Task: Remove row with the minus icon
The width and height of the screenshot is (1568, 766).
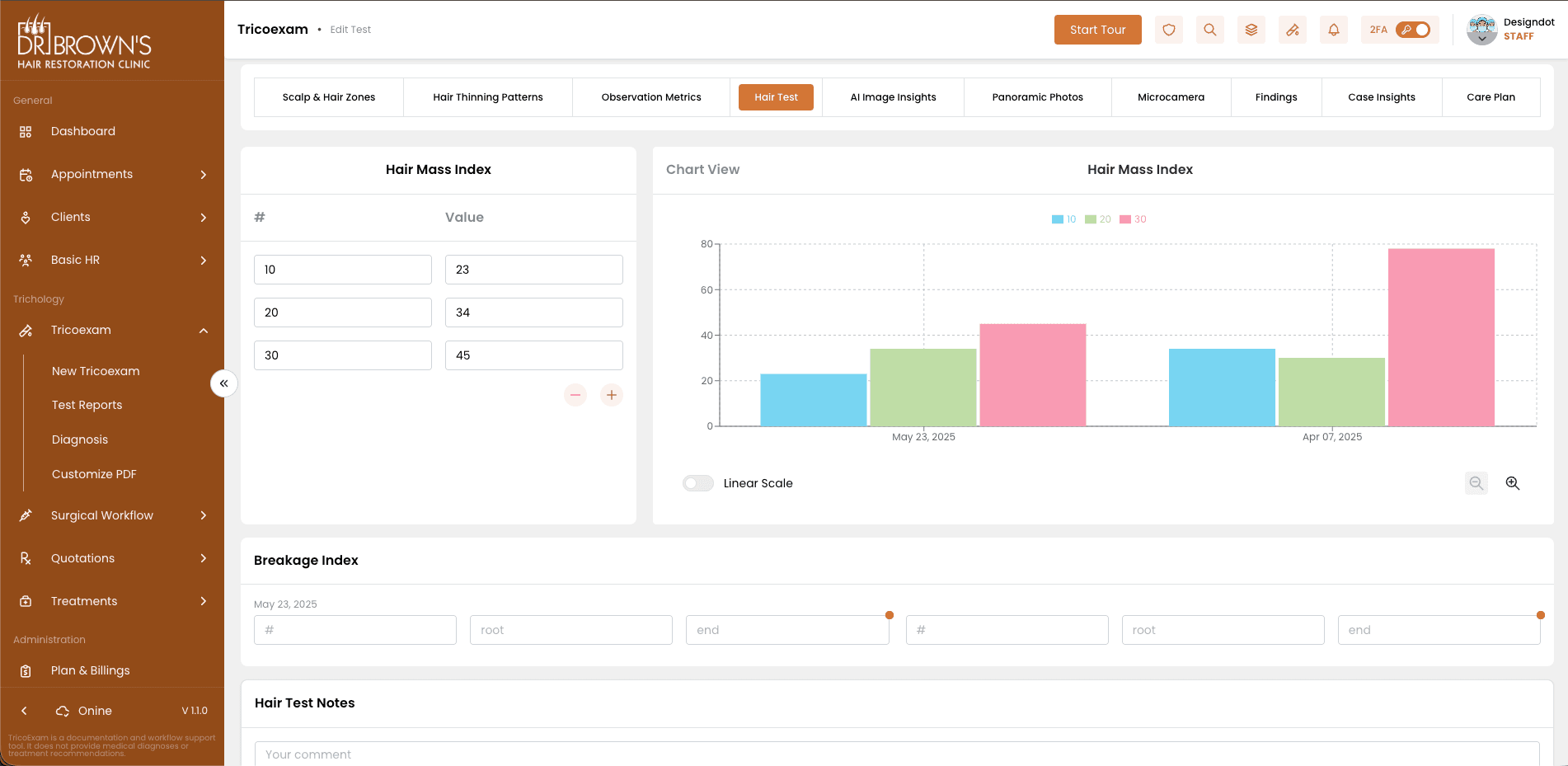Action: point(575,395)
